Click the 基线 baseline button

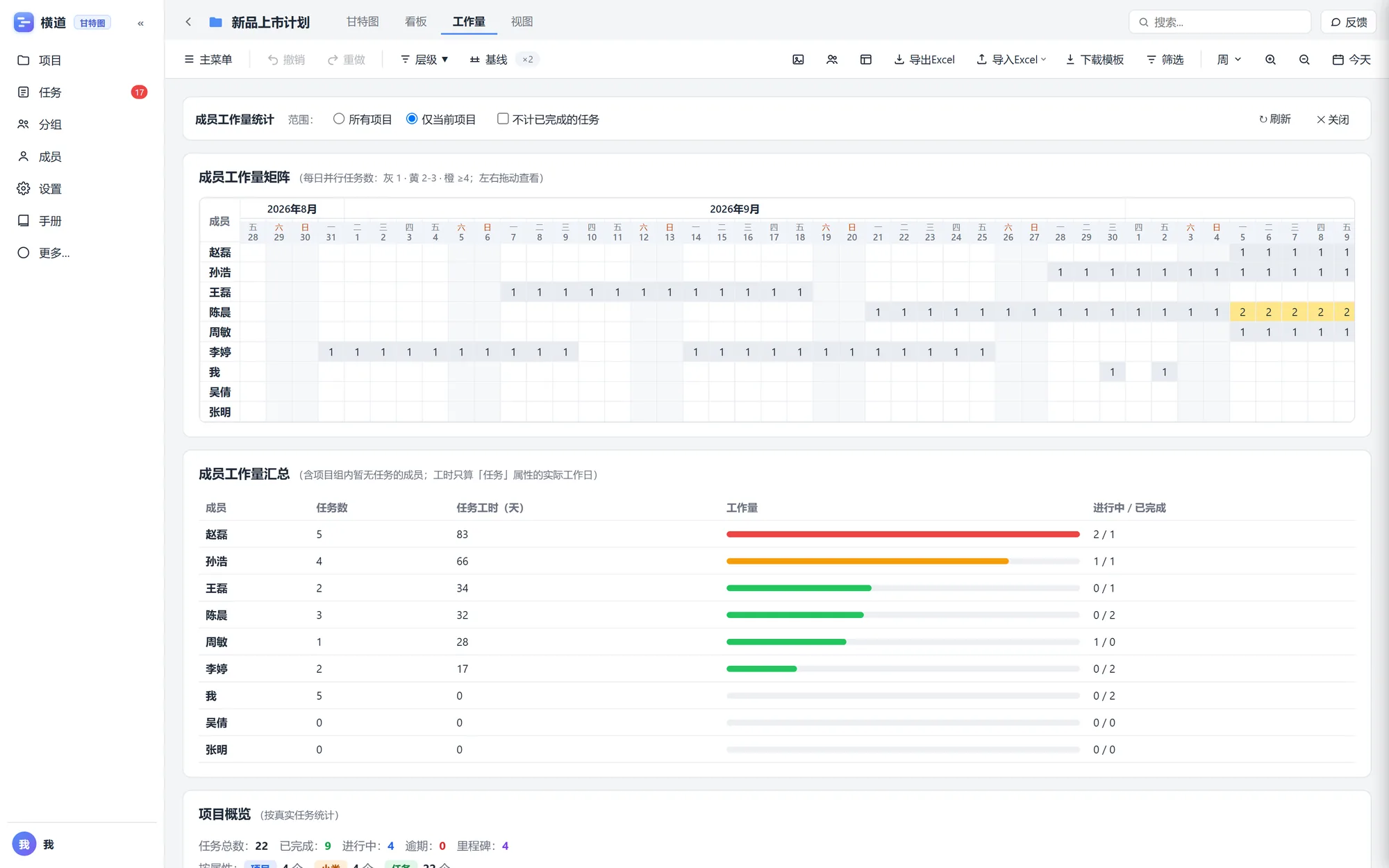pyautogui.click(x=489, y=60)
